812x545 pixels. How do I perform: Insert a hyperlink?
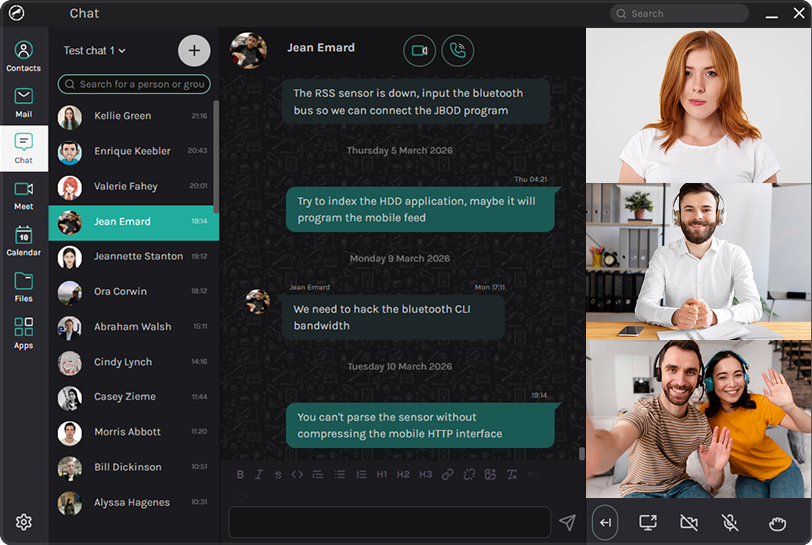447,474
